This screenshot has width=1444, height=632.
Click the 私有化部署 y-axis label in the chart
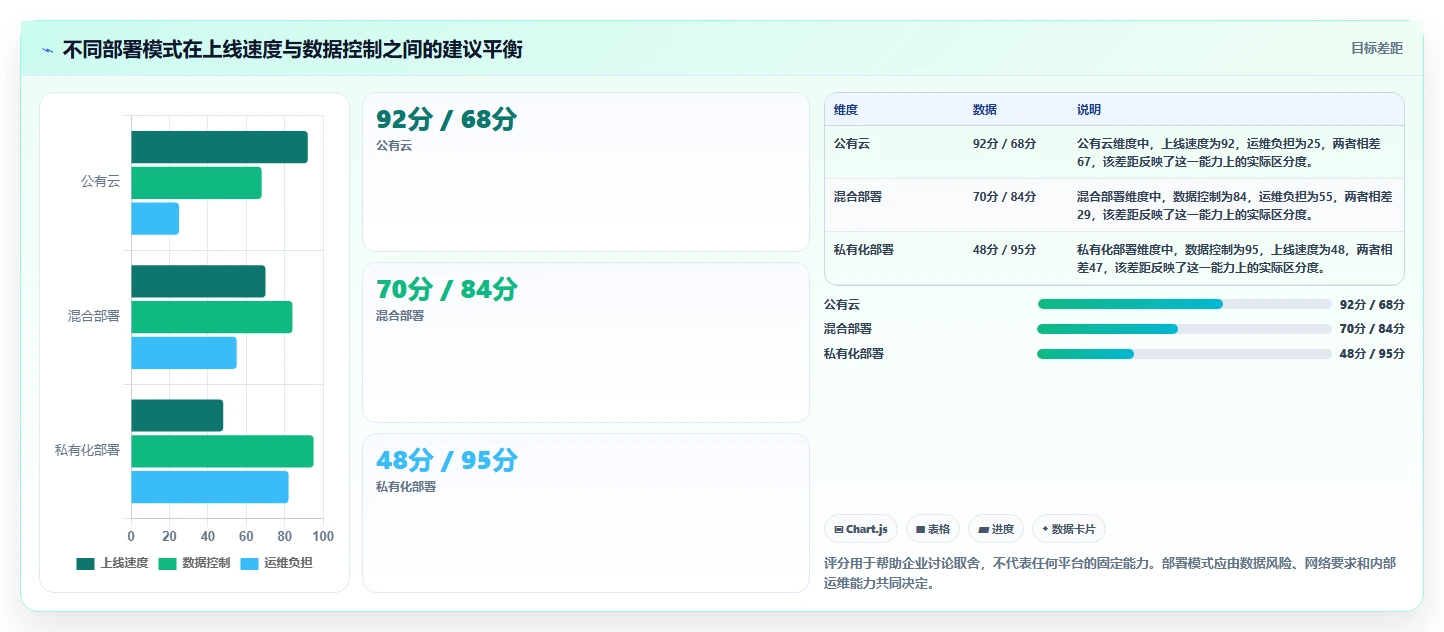pyautogui.click(x=87, y=450)
